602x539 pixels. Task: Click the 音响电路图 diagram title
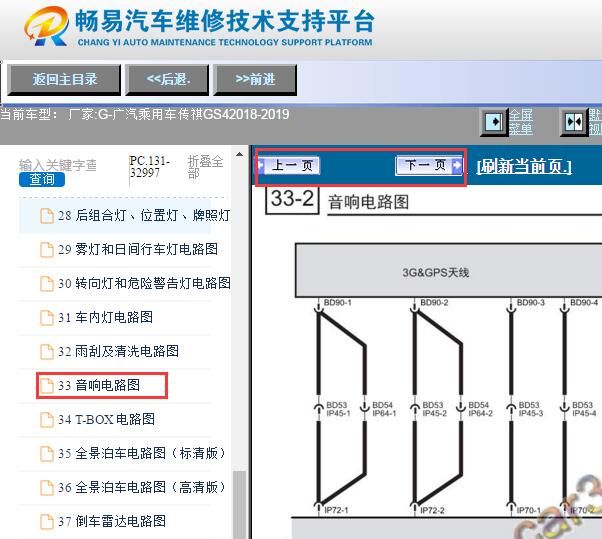[368, 202]
